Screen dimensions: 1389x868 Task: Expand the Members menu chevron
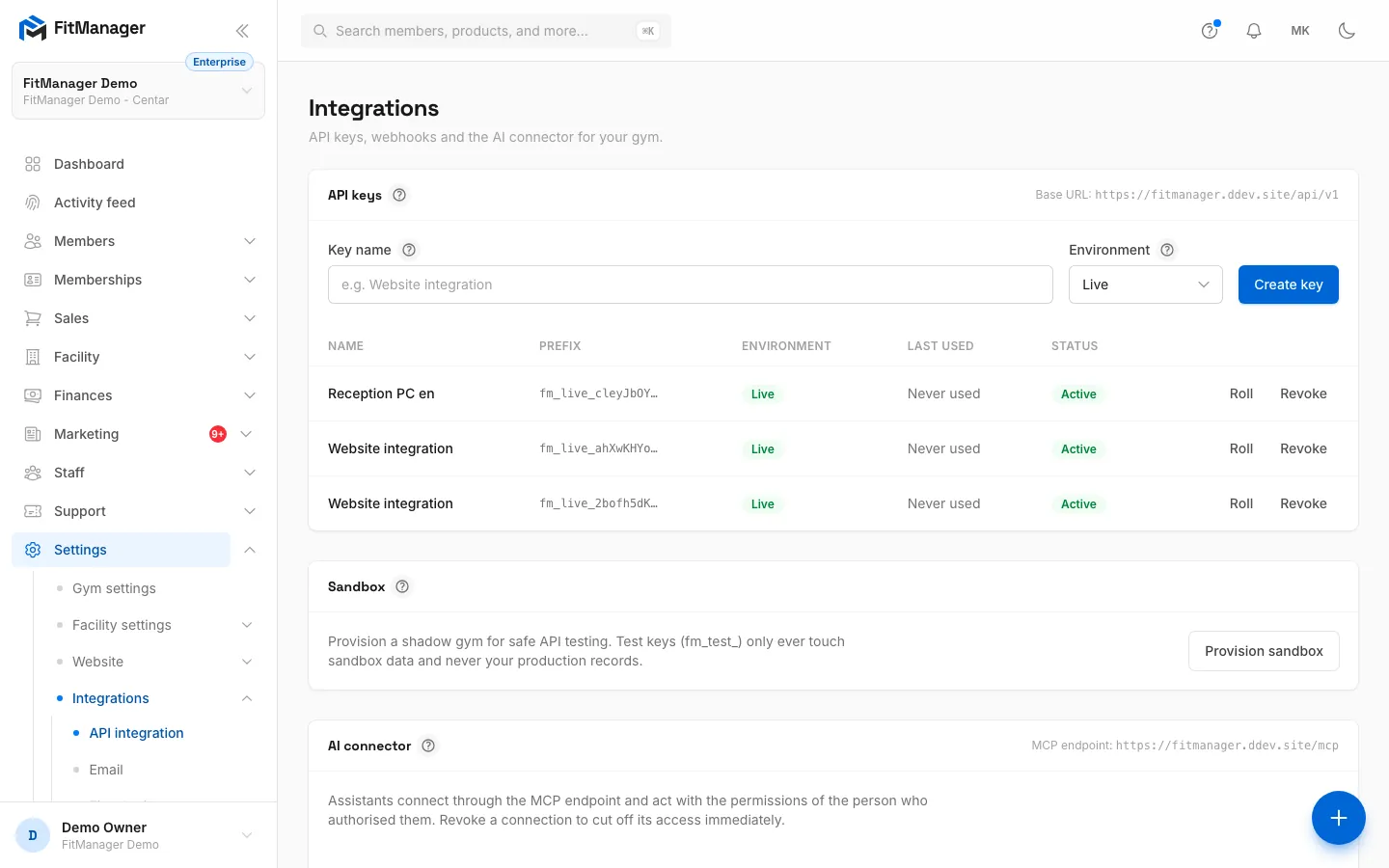tap(250, 241)
